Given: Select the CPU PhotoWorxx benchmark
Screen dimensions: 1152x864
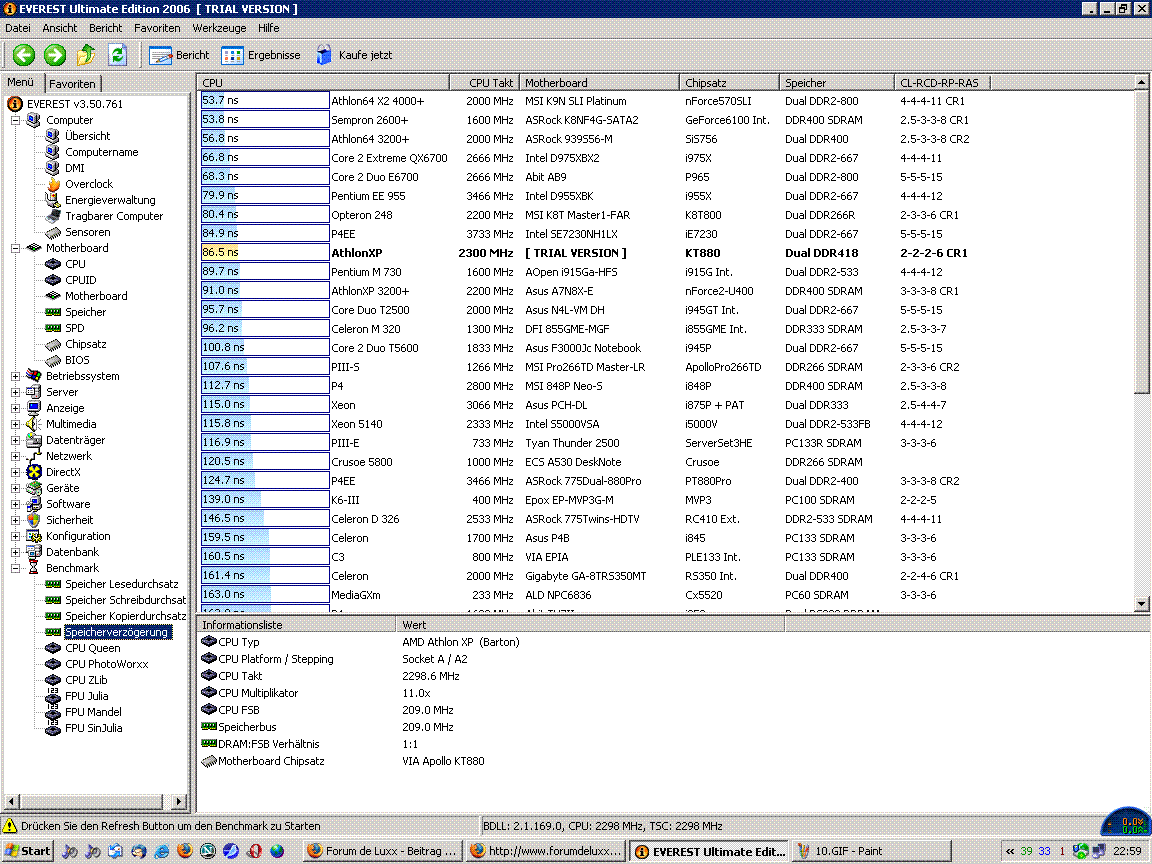Looking at the screenshot, I should (x=107, y=664).
